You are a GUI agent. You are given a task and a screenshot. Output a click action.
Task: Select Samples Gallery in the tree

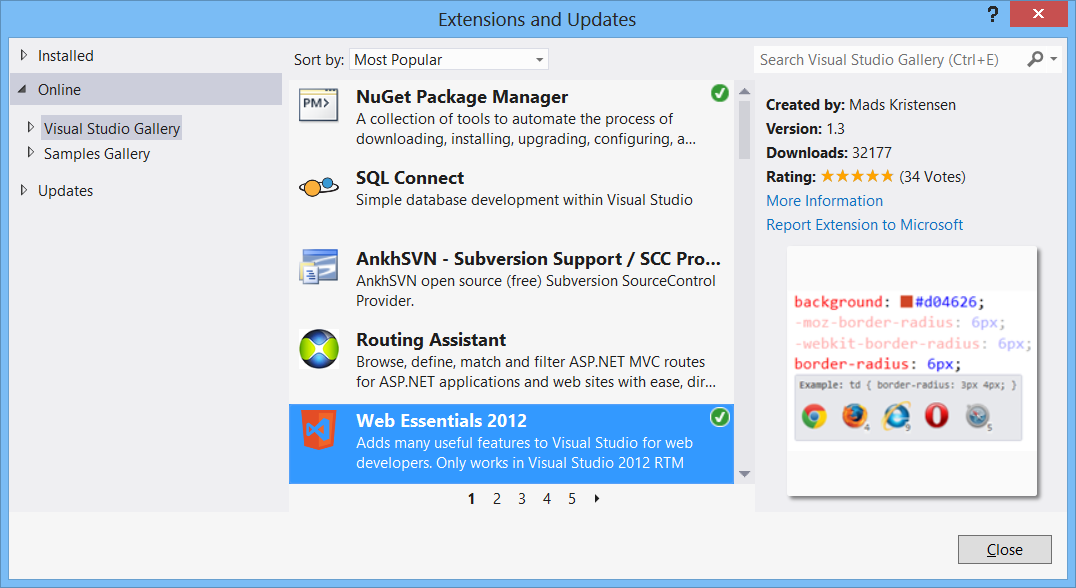(97, 154)
